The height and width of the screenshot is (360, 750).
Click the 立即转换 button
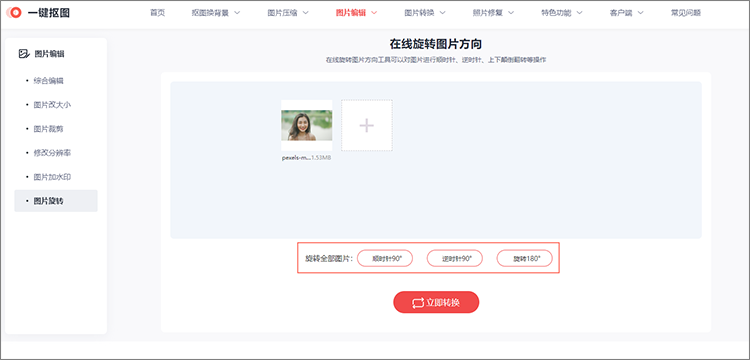point(436,302)
